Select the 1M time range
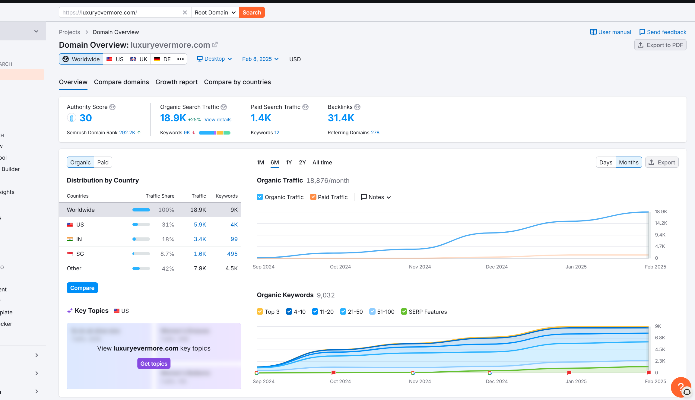This screenshot has height=400, width=695. point(261,162)
